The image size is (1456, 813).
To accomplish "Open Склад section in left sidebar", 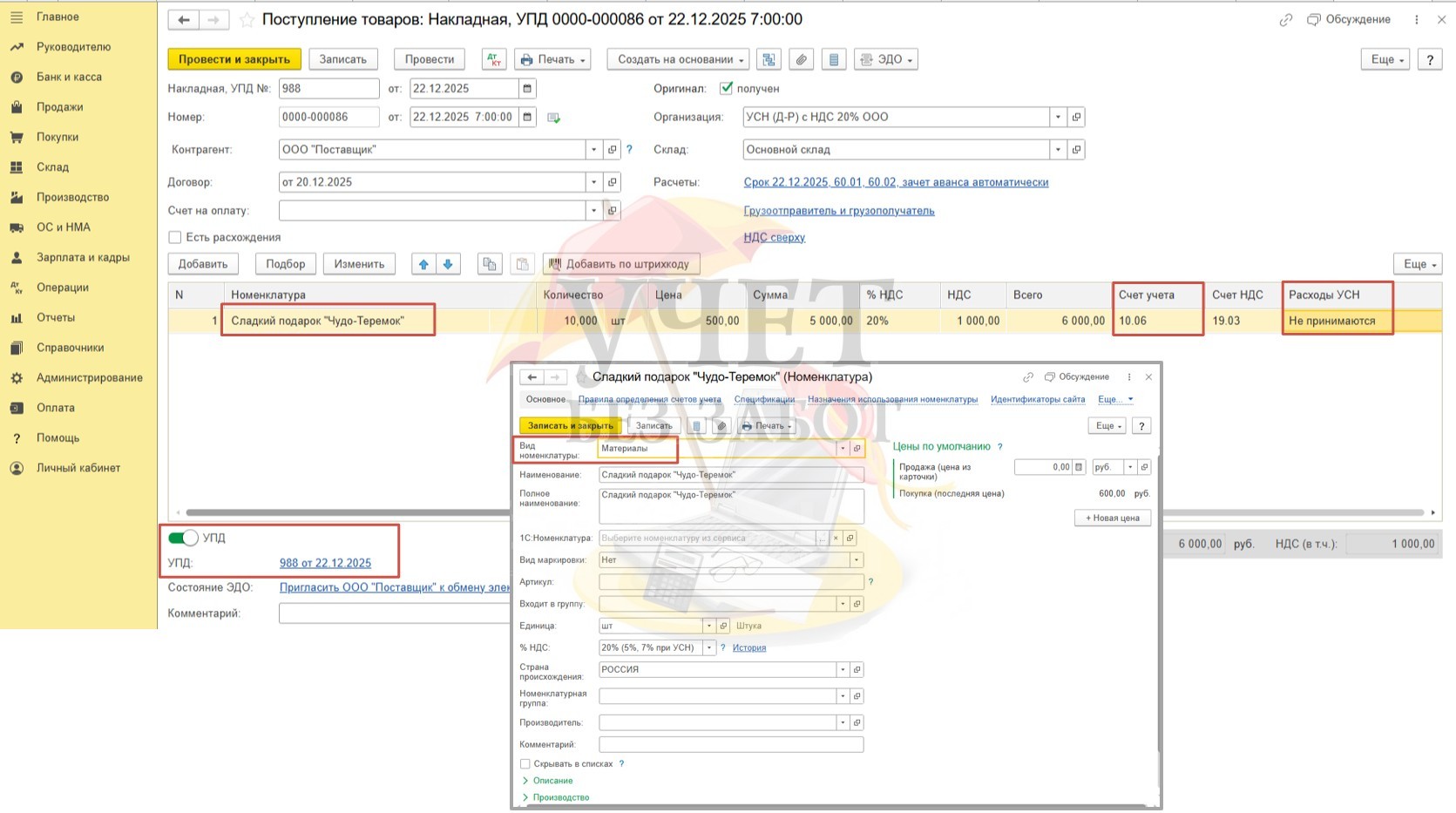I will tap(52, 167).
